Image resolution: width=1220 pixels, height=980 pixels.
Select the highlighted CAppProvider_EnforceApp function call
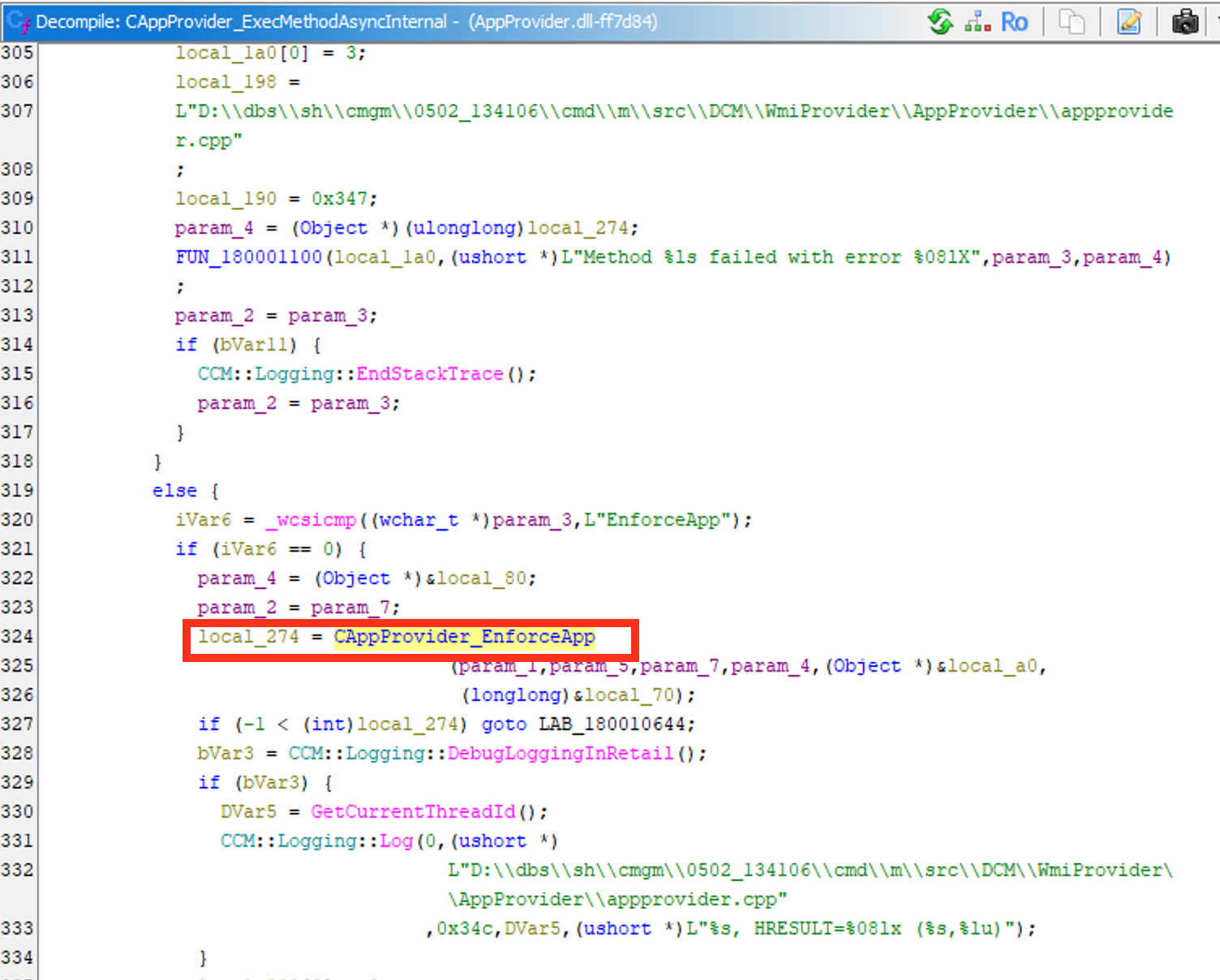click(x=465, y=637)
